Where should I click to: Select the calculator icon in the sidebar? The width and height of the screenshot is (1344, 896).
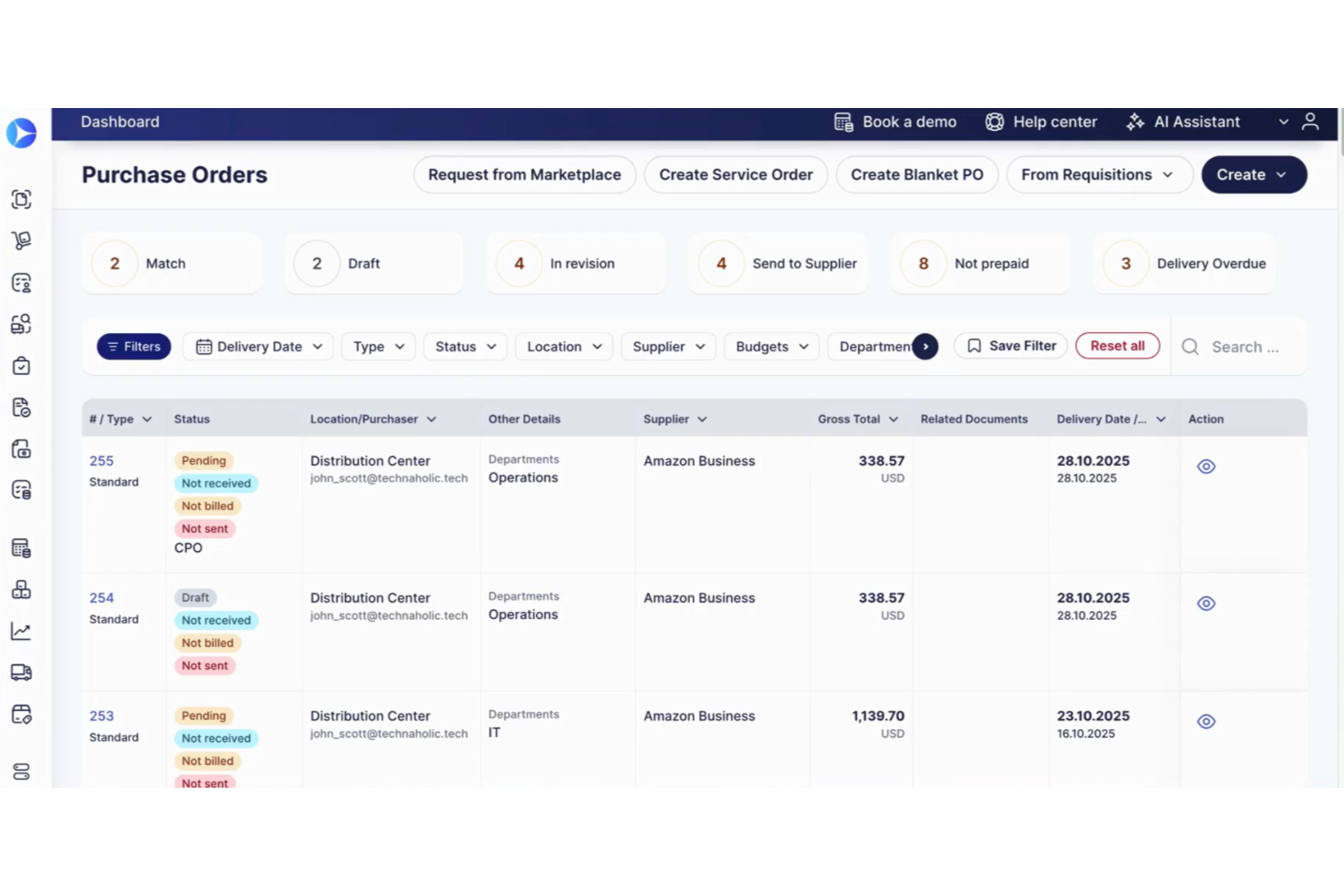tap(21, 547)
